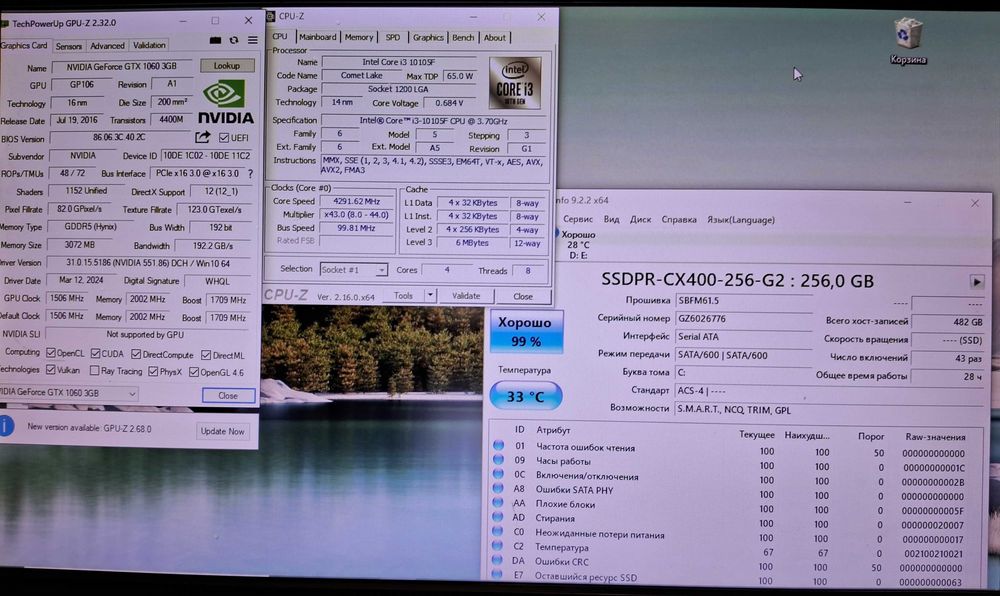The image size is (1000, 596).
Task: Toggle the DirectML checkbox
Action: pos(206,355)
